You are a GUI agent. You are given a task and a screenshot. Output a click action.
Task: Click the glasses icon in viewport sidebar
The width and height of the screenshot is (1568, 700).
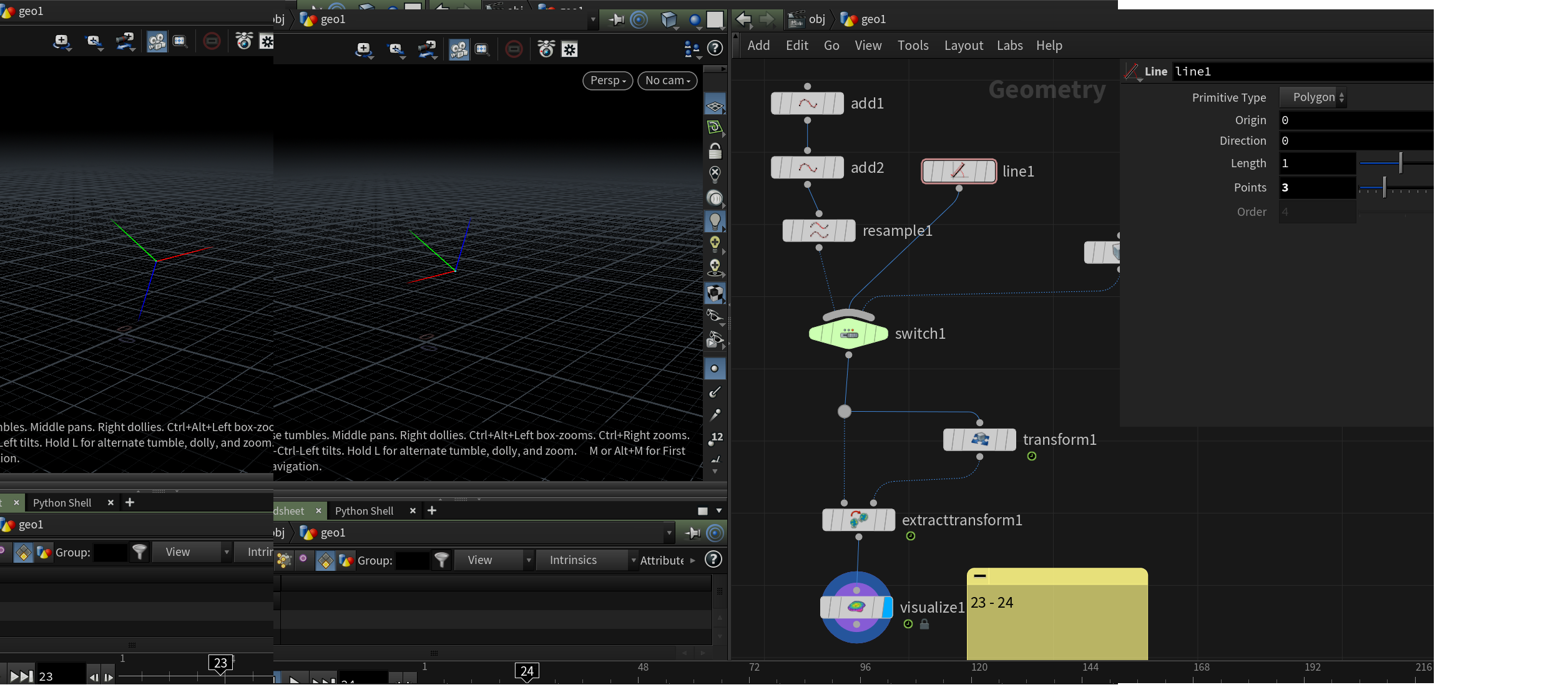tap(715, 316)
